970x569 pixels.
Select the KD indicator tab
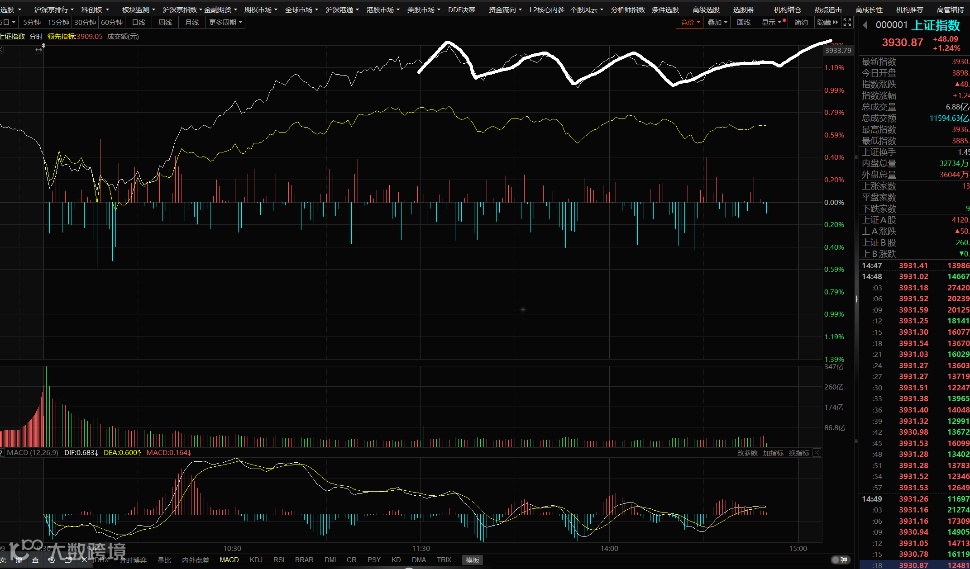pos(397,560)
